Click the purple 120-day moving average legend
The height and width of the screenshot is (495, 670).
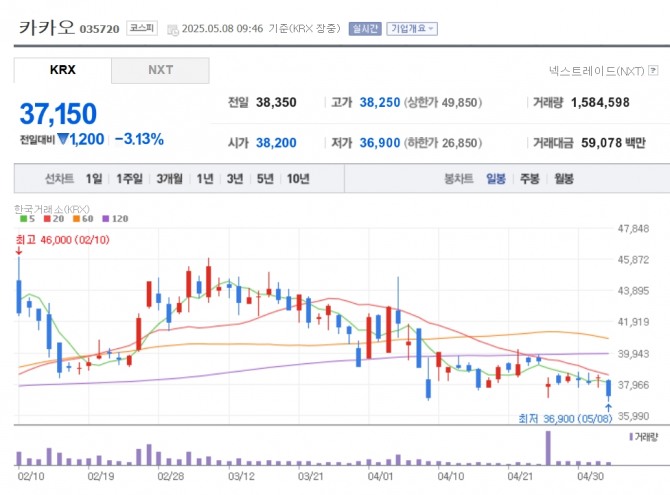pyautogui.click(x=117, y=219)
